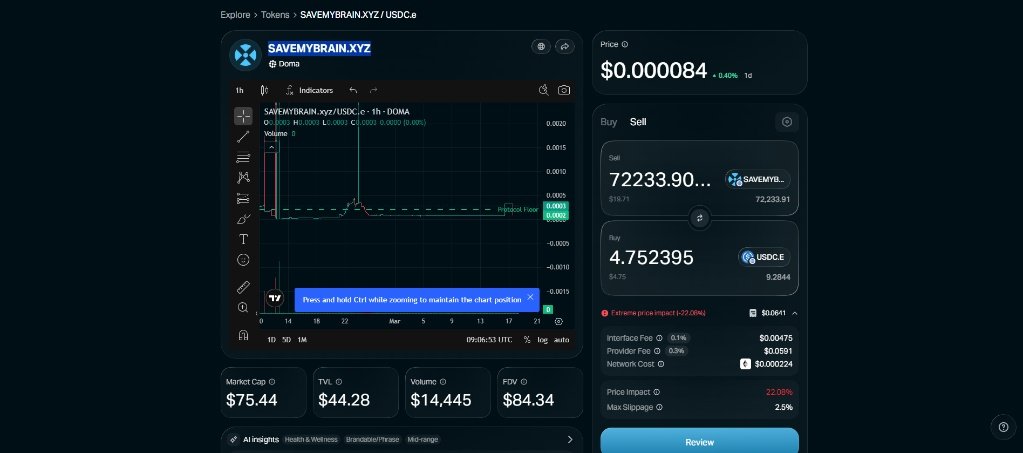1023x453 pixels.
Task: Click the TradingView logo on chart
Action: click(275, 298)
